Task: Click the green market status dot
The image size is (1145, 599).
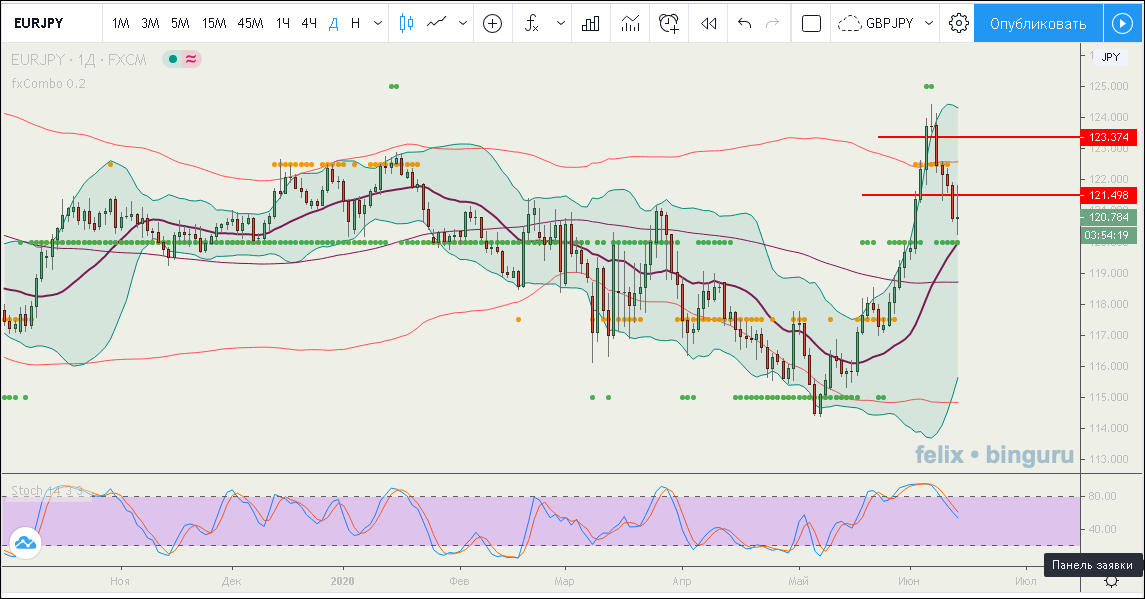Action: coord(173,60)
